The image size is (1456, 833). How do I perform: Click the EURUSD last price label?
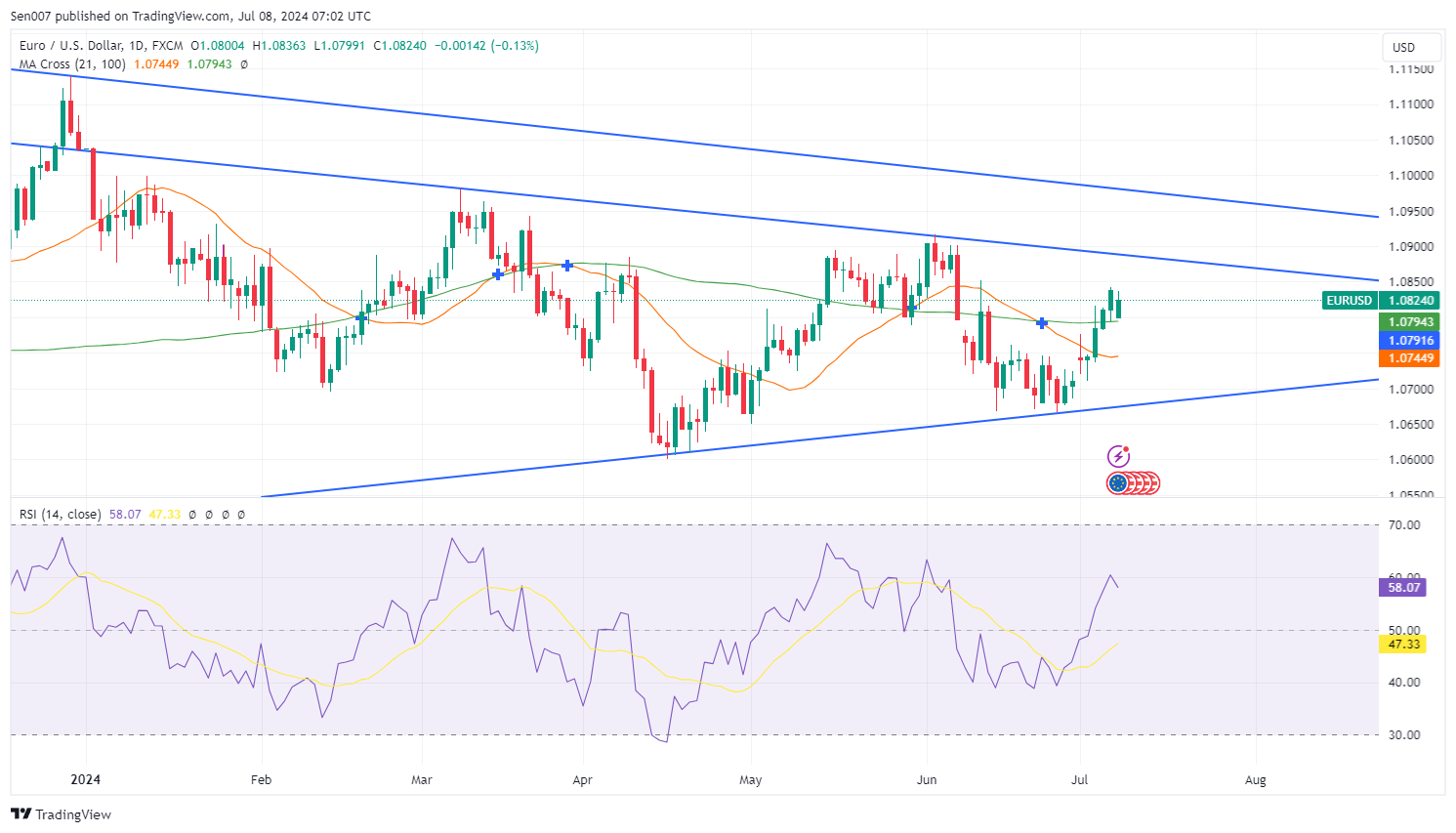(1380, 301)
